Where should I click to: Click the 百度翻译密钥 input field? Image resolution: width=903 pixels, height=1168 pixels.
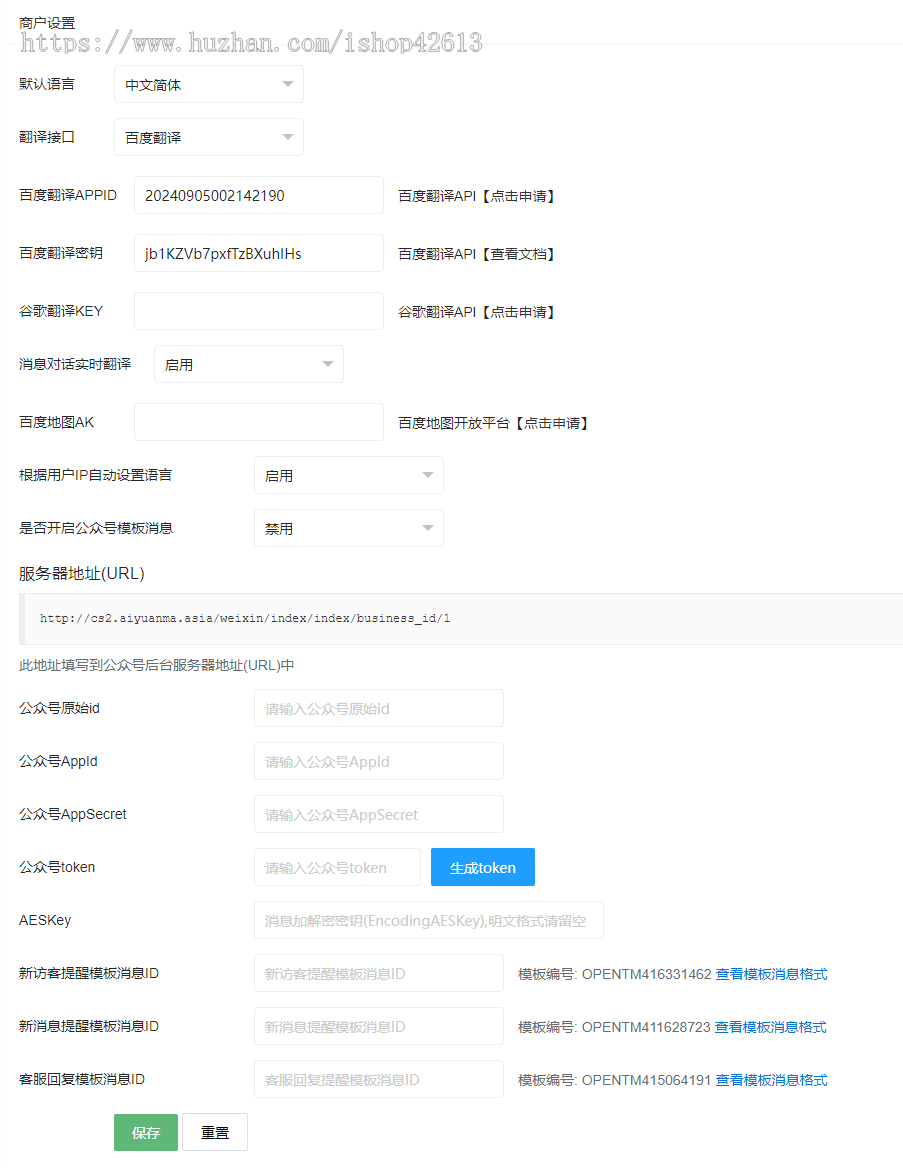coord(259,253)
